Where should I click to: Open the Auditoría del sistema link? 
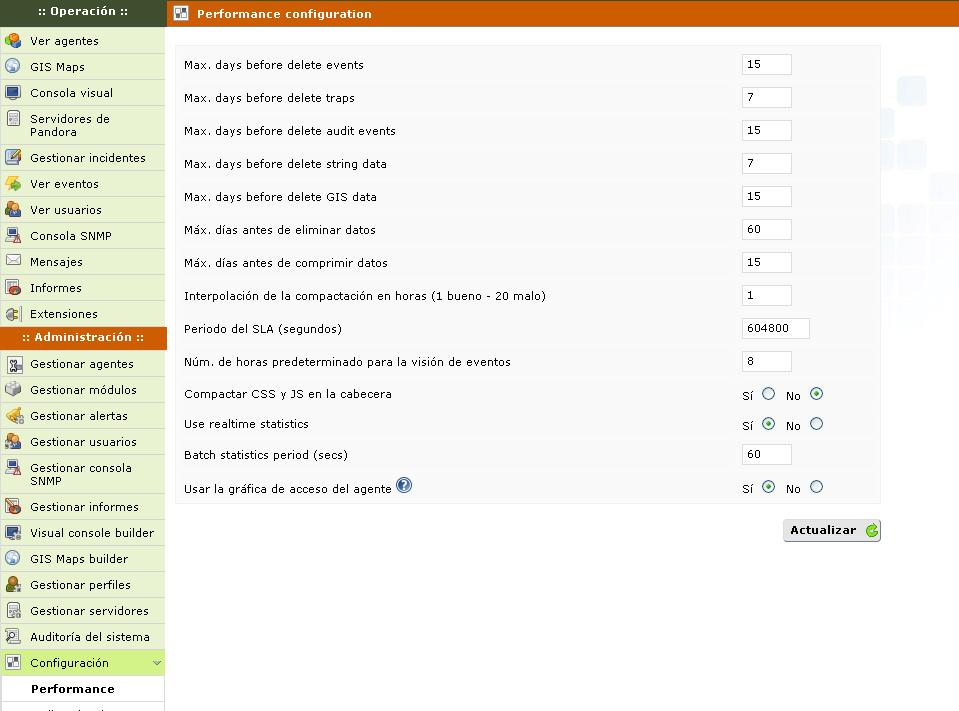[x=89, y=637]
